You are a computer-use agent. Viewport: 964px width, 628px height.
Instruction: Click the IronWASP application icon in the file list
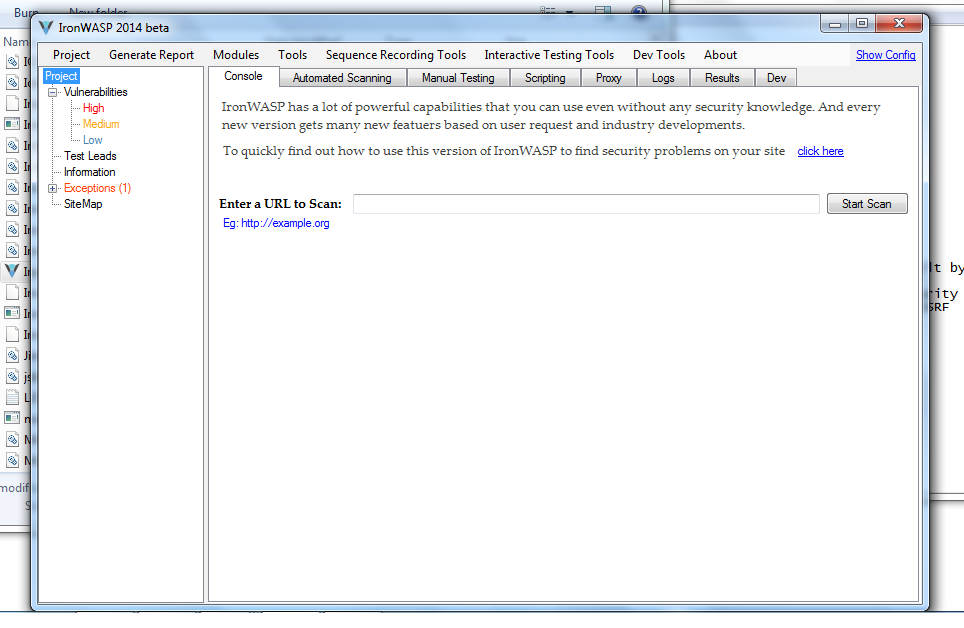pos(12,270)
